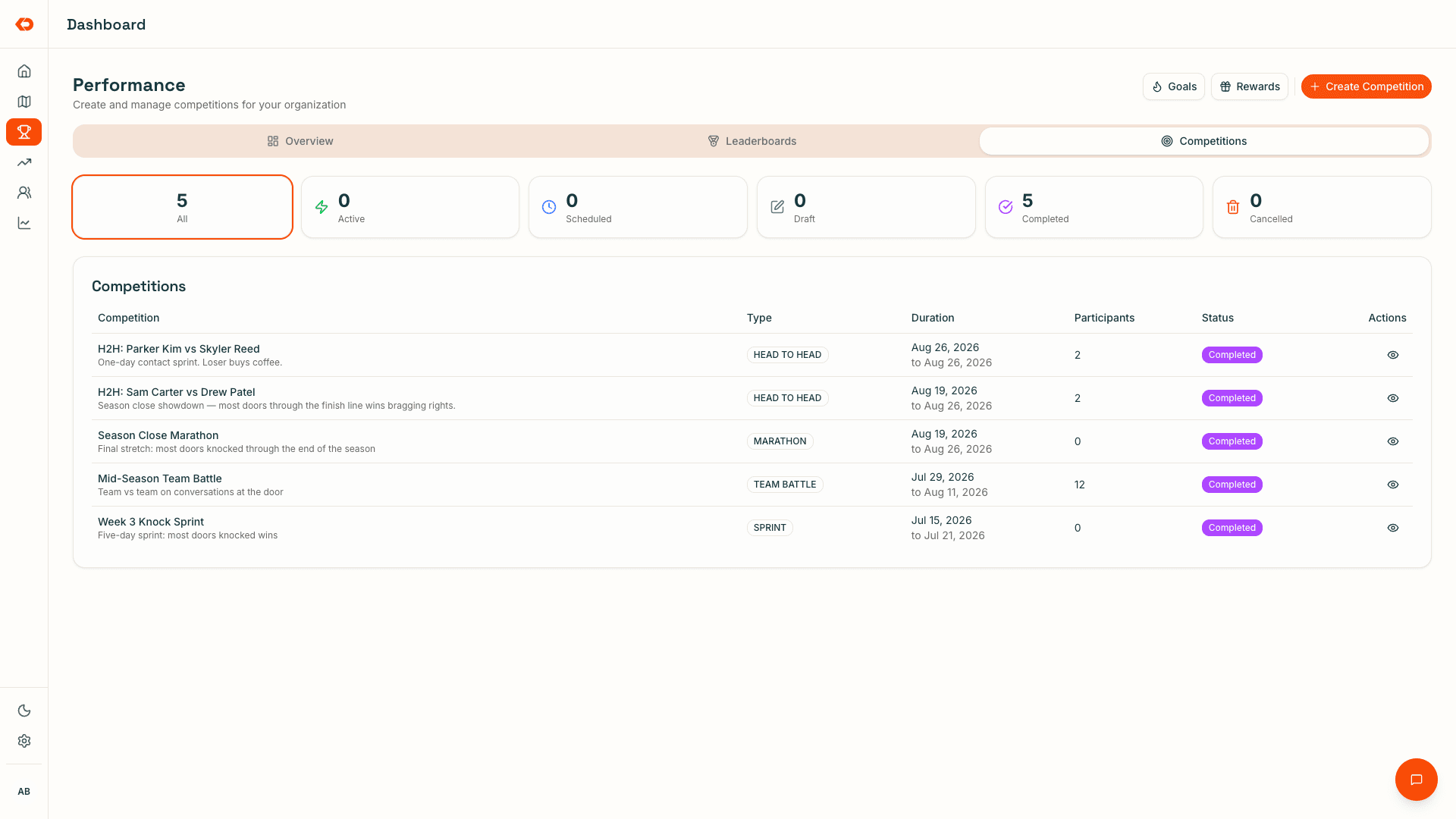Click the Type column header
The image size is (1456, 819).
click(x=759, y=318)
